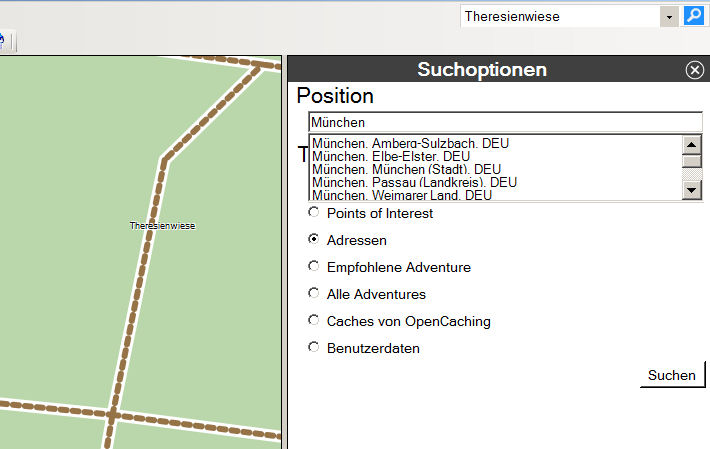The image size is (710, 449).
Task: Select the Adressen radio option
Action: pyautogui.click(x=314, y=240)
